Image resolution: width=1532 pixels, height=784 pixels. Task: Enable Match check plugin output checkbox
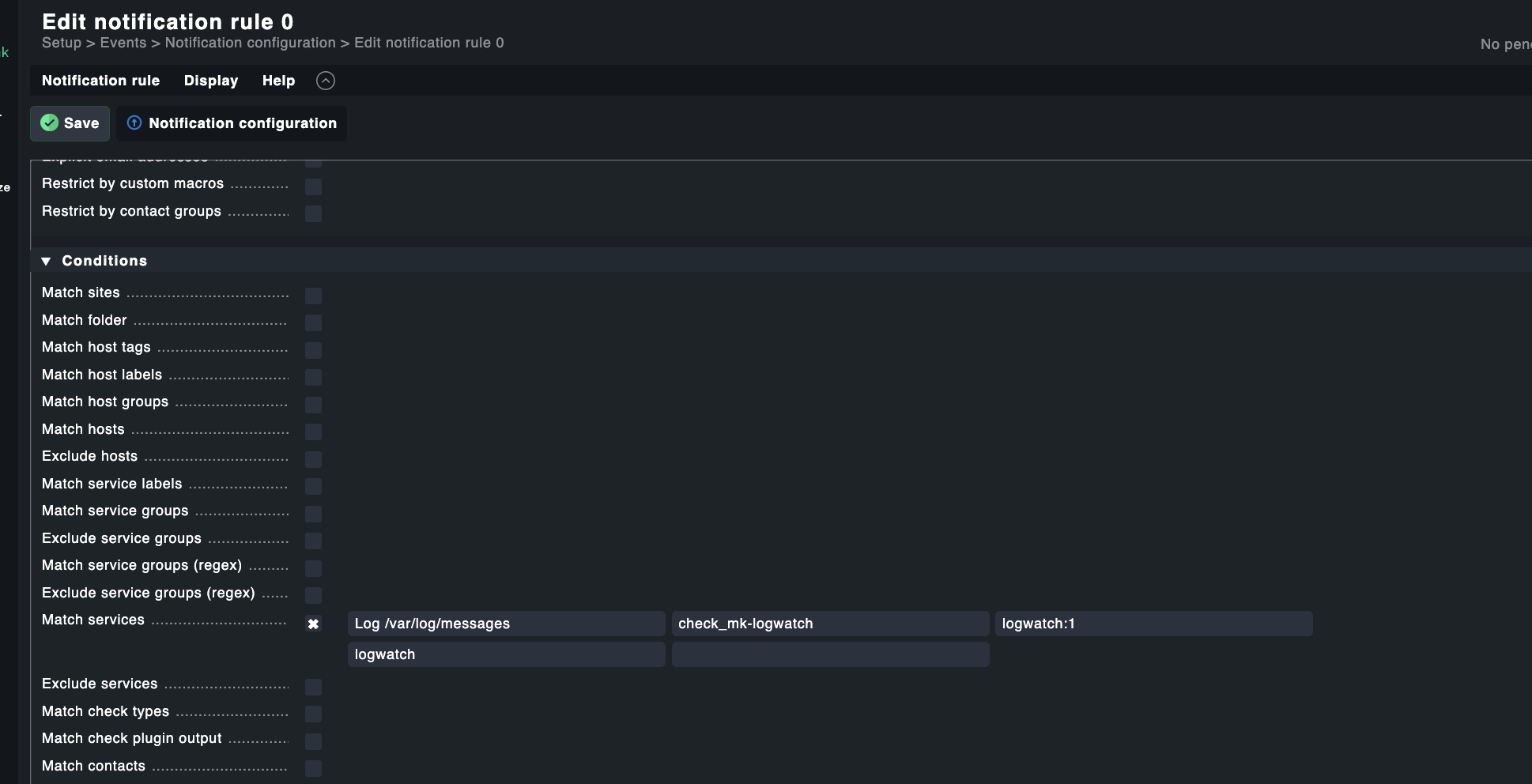pos(313,741)
